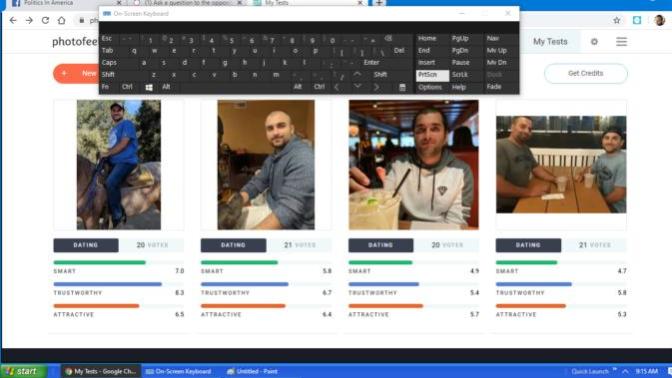Open the Chrome profile avatar
672x378 pixels.
click(660, 20)
